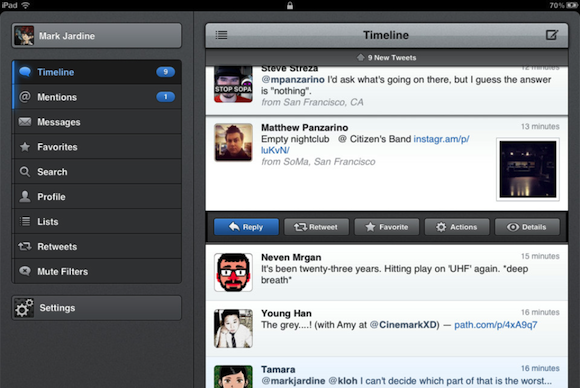Tap Young Han's avatar

233,328
